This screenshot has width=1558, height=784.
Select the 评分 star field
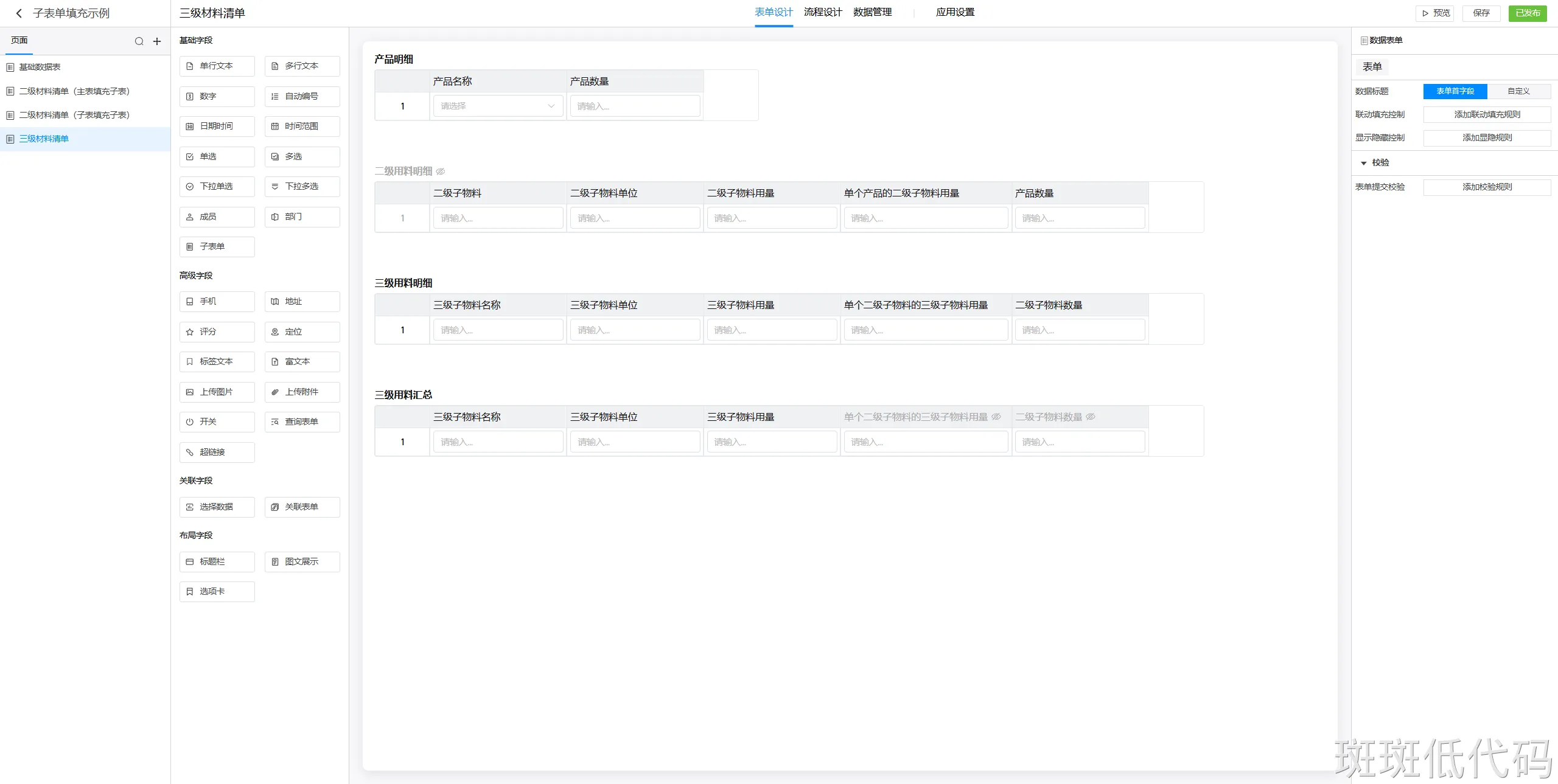point(217,331)
